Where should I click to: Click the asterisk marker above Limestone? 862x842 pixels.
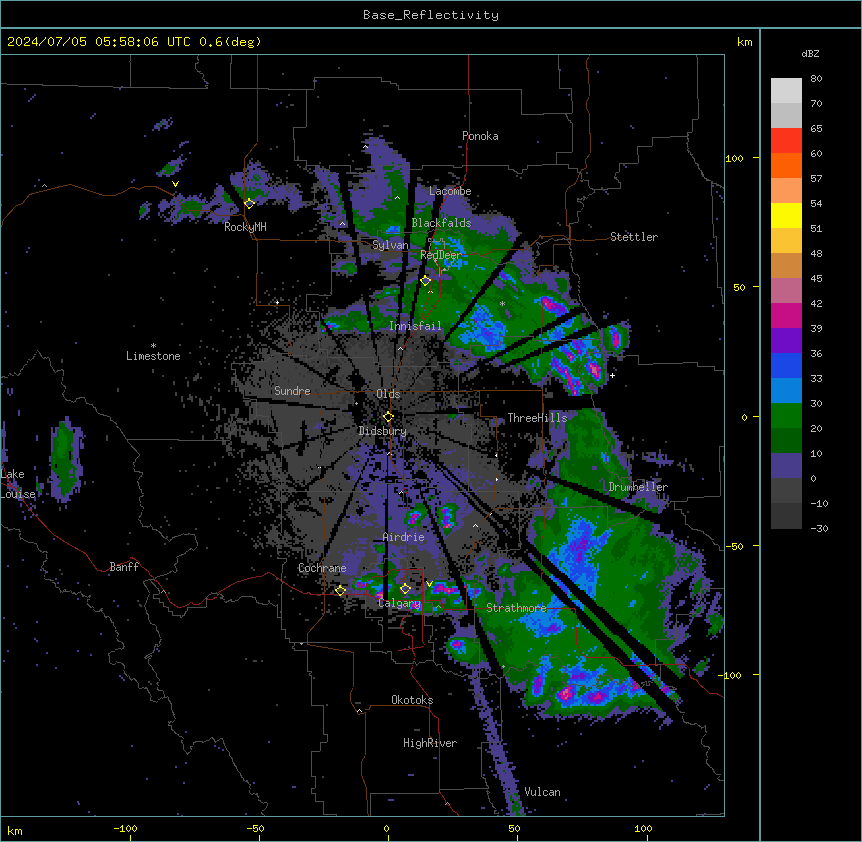point(153,346)
